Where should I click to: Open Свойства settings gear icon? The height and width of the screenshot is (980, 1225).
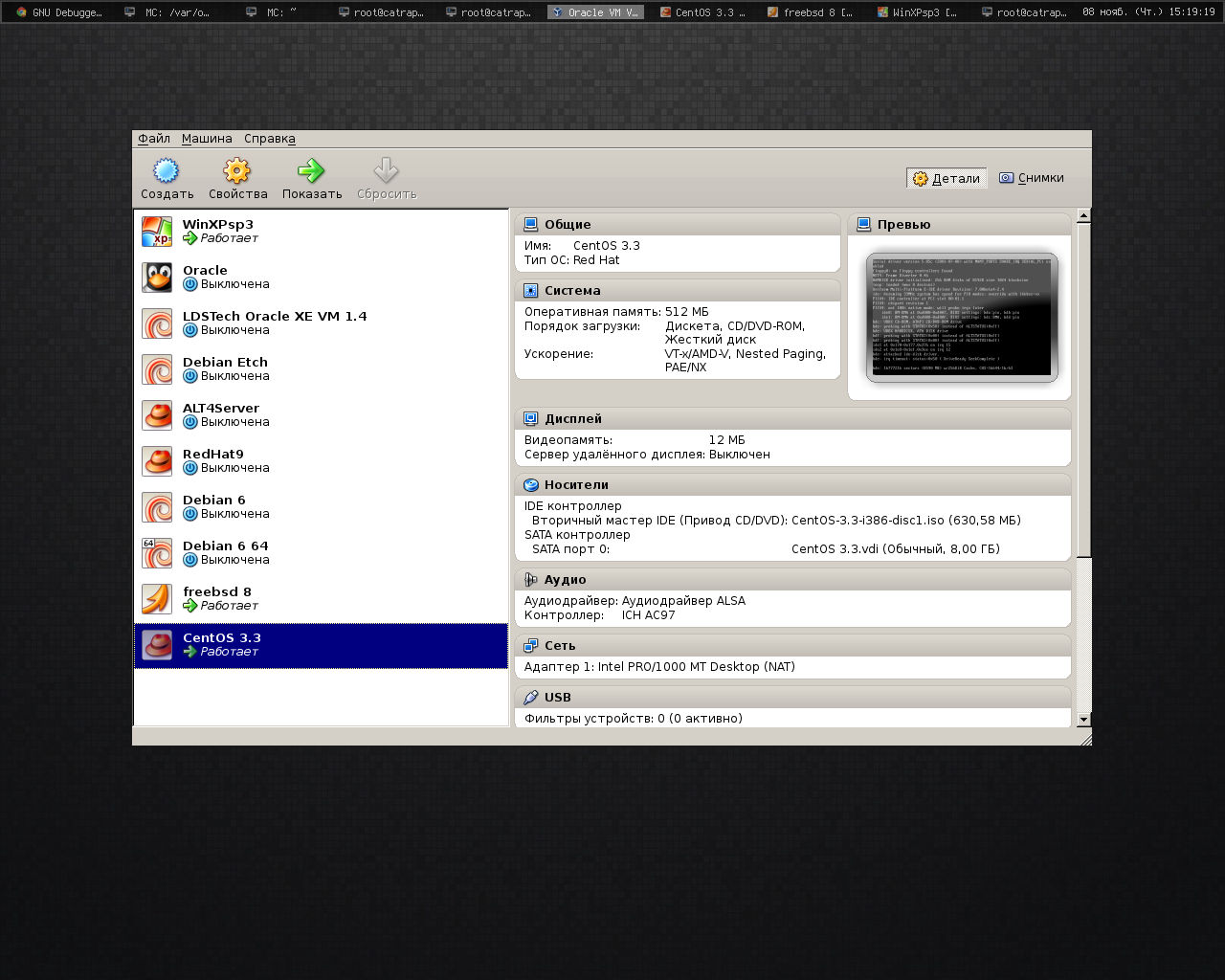point(237,172)
